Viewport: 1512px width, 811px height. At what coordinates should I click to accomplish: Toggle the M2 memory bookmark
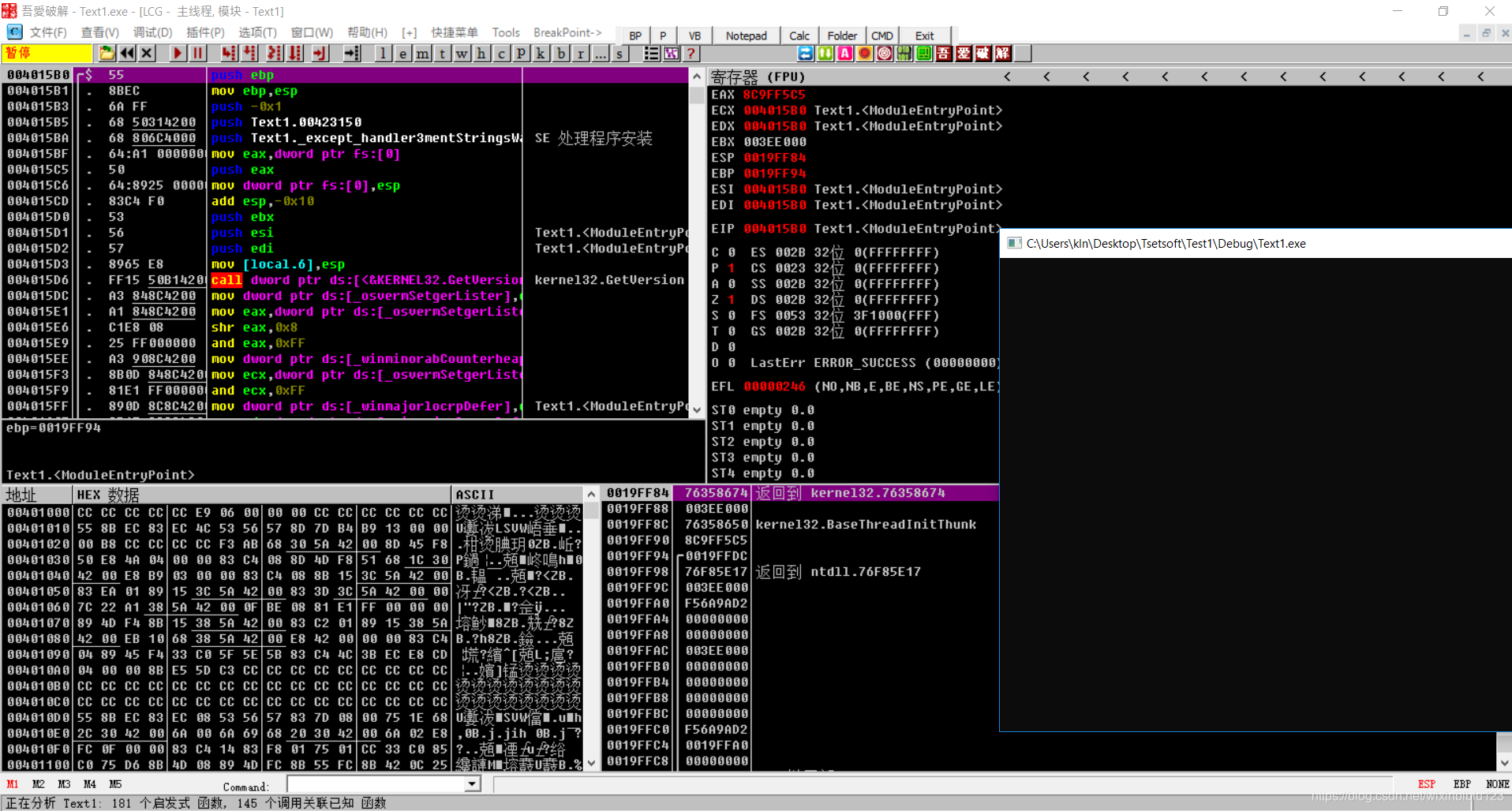coord(38,784)
